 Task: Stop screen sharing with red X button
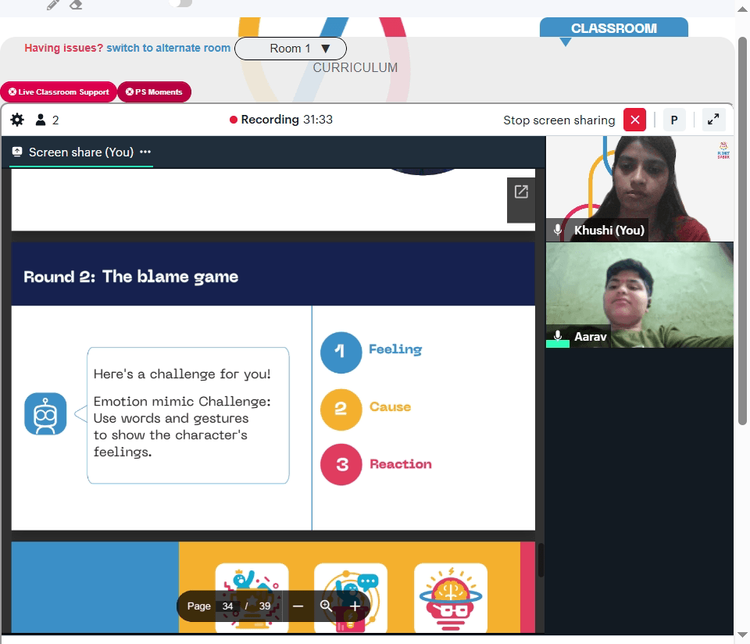coord(634,120)
